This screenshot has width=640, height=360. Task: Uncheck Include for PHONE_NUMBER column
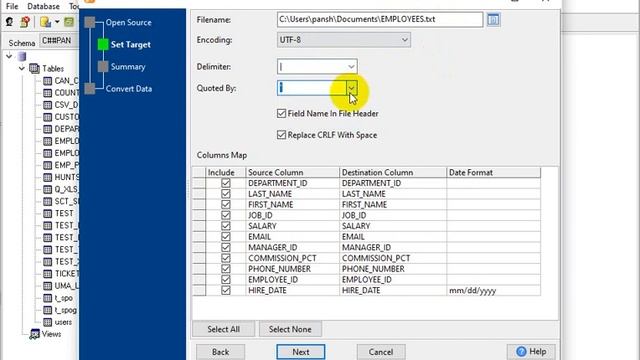[226, 269]
